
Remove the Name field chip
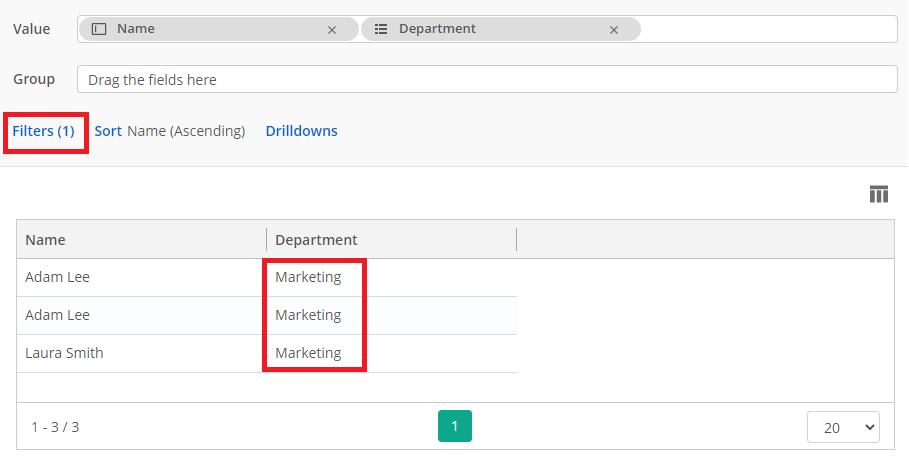(332, 30)
